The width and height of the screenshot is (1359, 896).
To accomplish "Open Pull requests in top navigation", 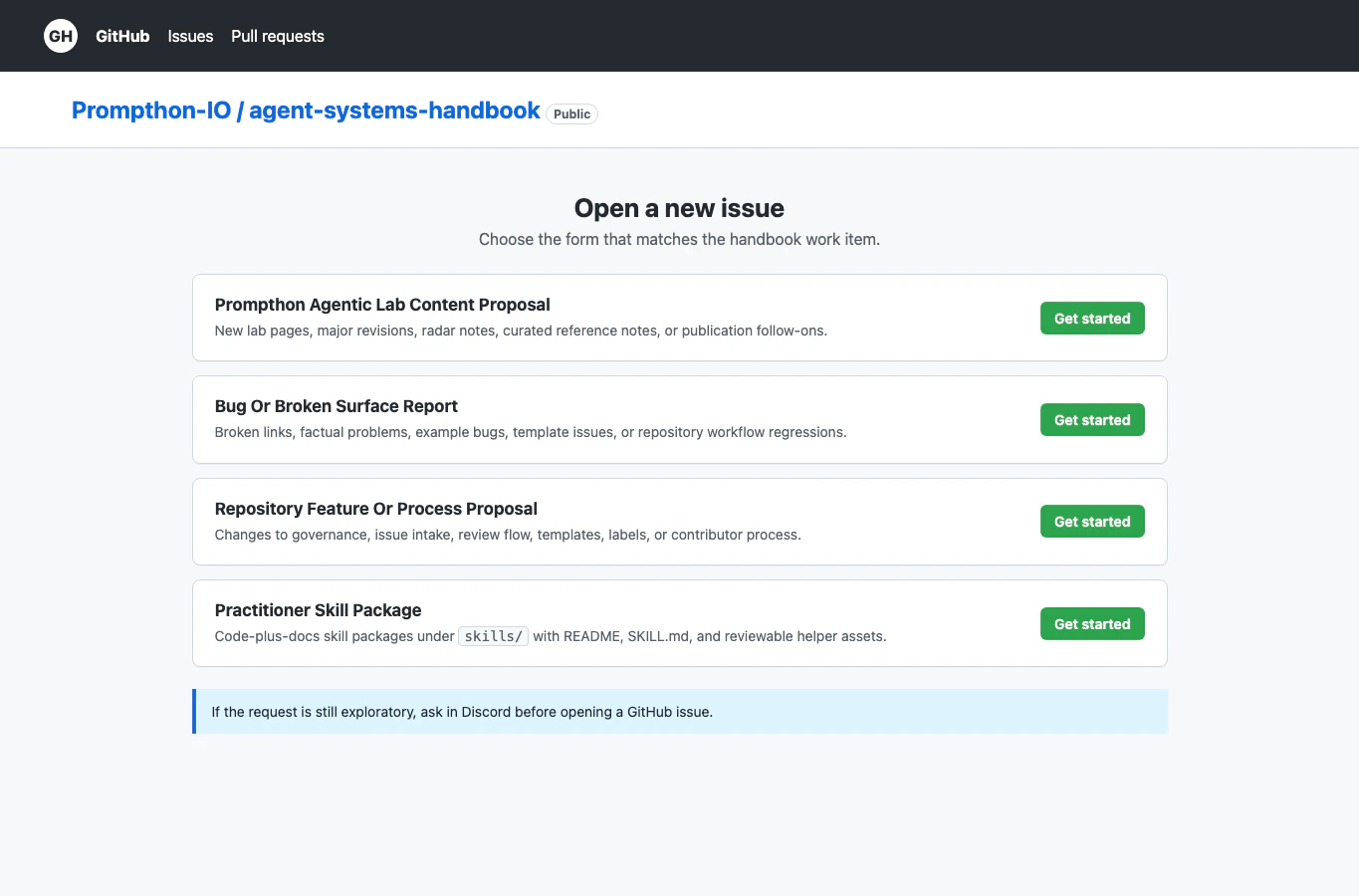I will pyautogui.click(x=278, y=36).
